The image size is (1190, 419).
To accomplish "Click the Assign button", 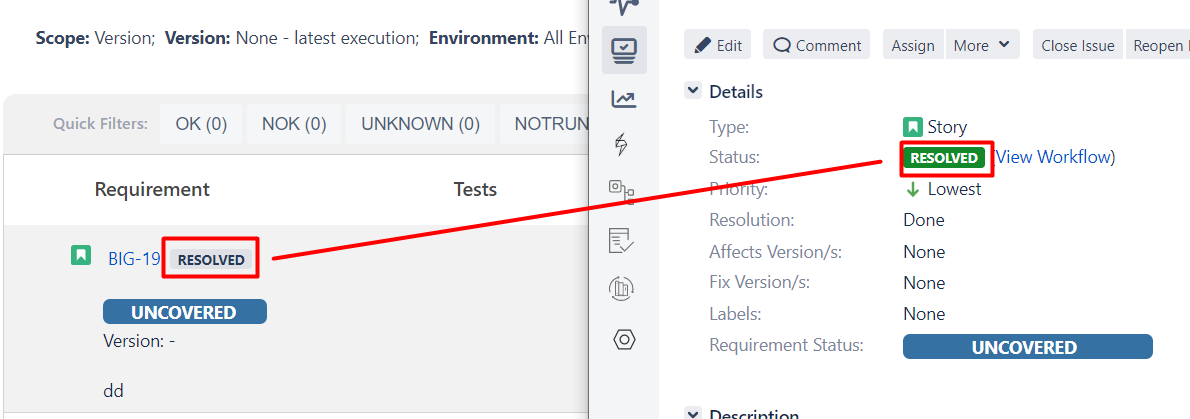I will click(912, 45).
